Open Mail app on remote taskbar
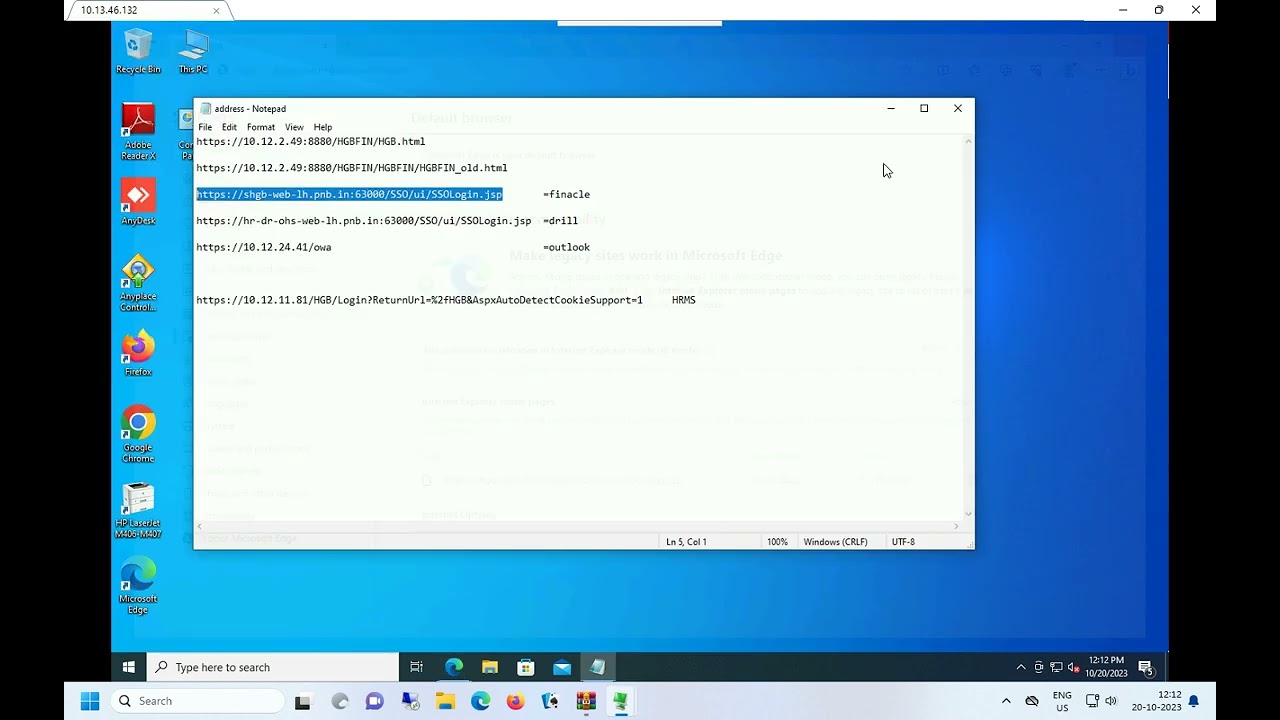The height and width of the screenshot is (720, 1280). point(561,667)
